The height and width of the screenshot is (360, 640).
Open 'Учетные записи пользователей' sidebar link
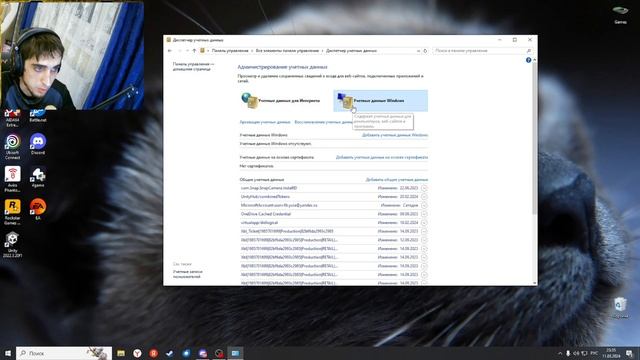pyautogui.click(x=187, y=274)
